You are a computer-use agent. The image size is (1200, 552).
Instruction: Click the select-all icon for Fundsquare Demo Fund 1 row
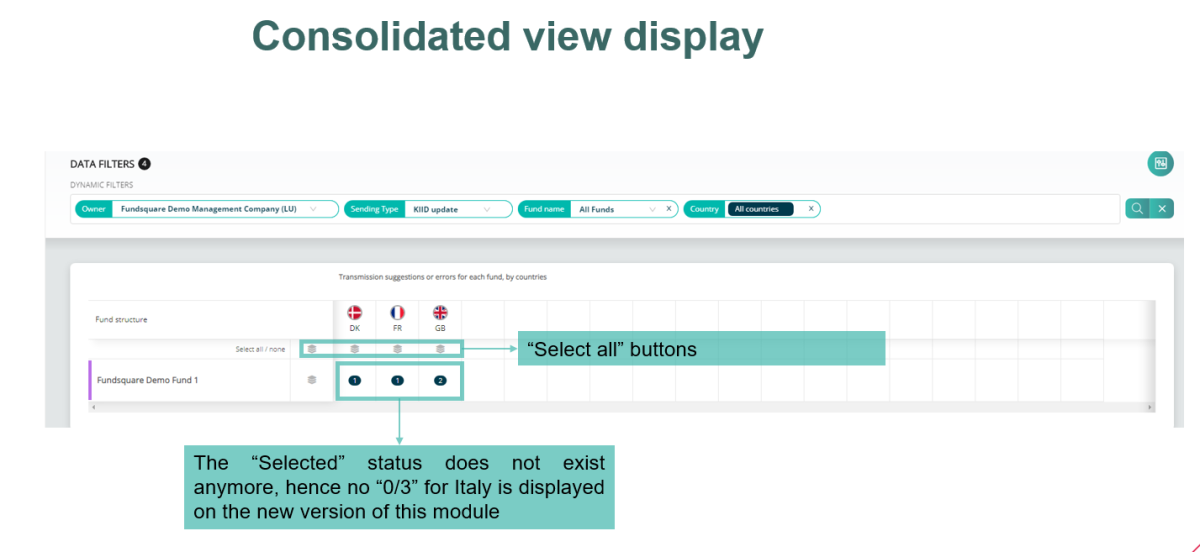pyautogui.click(x=312, y=380)
